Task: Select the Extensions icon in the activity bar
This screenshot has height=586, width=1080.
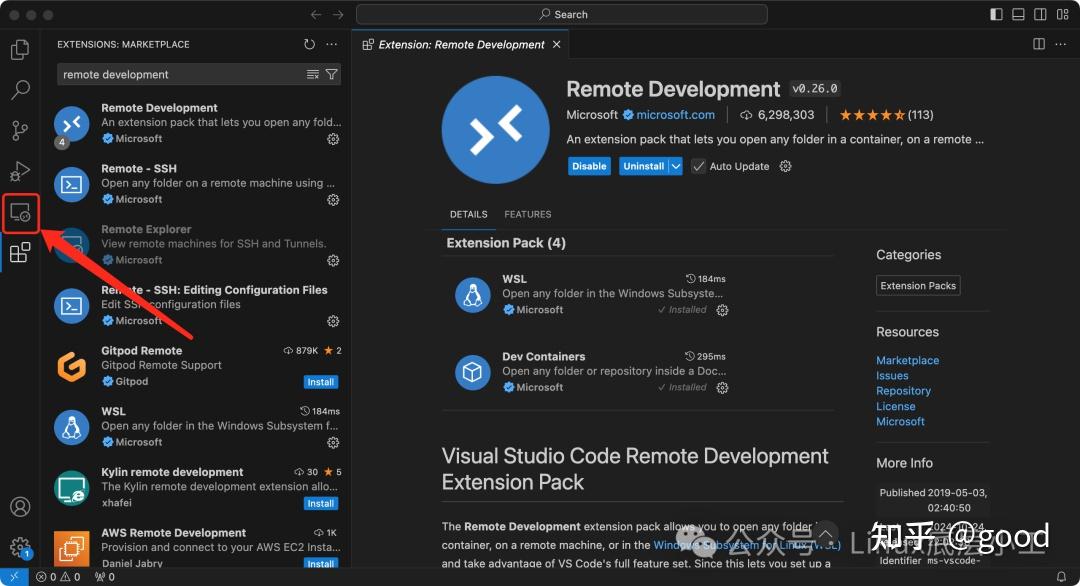Action: [20, 252]
